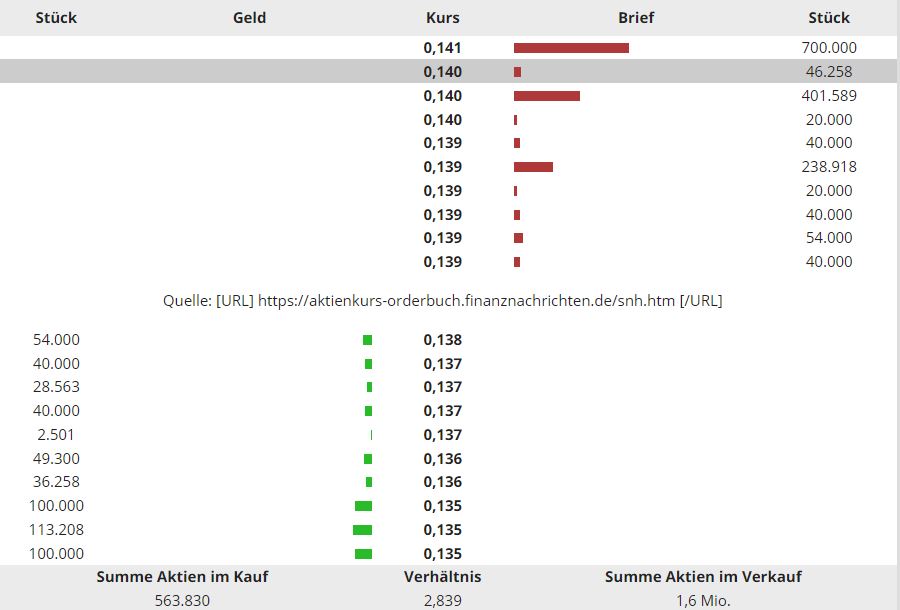Click the Kurs column header
Viewport: 900px width, 610px height.
[442, 17]
